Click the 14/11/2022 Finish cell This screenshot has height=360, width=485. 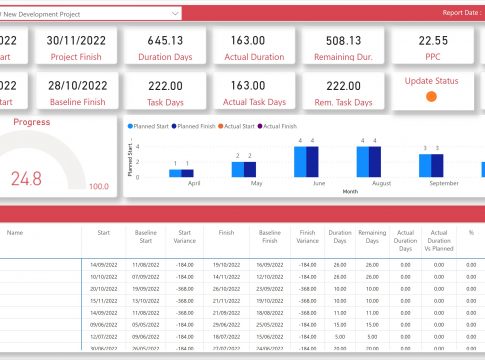click(226, 277)
